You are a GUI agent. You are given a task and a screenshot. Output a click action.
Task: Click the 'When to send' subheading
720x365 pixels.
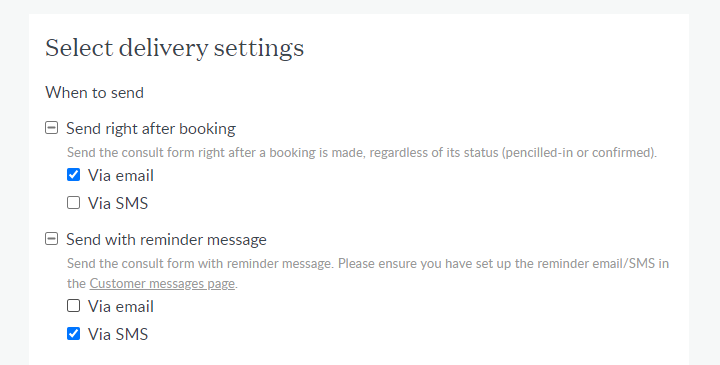click(94, 93)
